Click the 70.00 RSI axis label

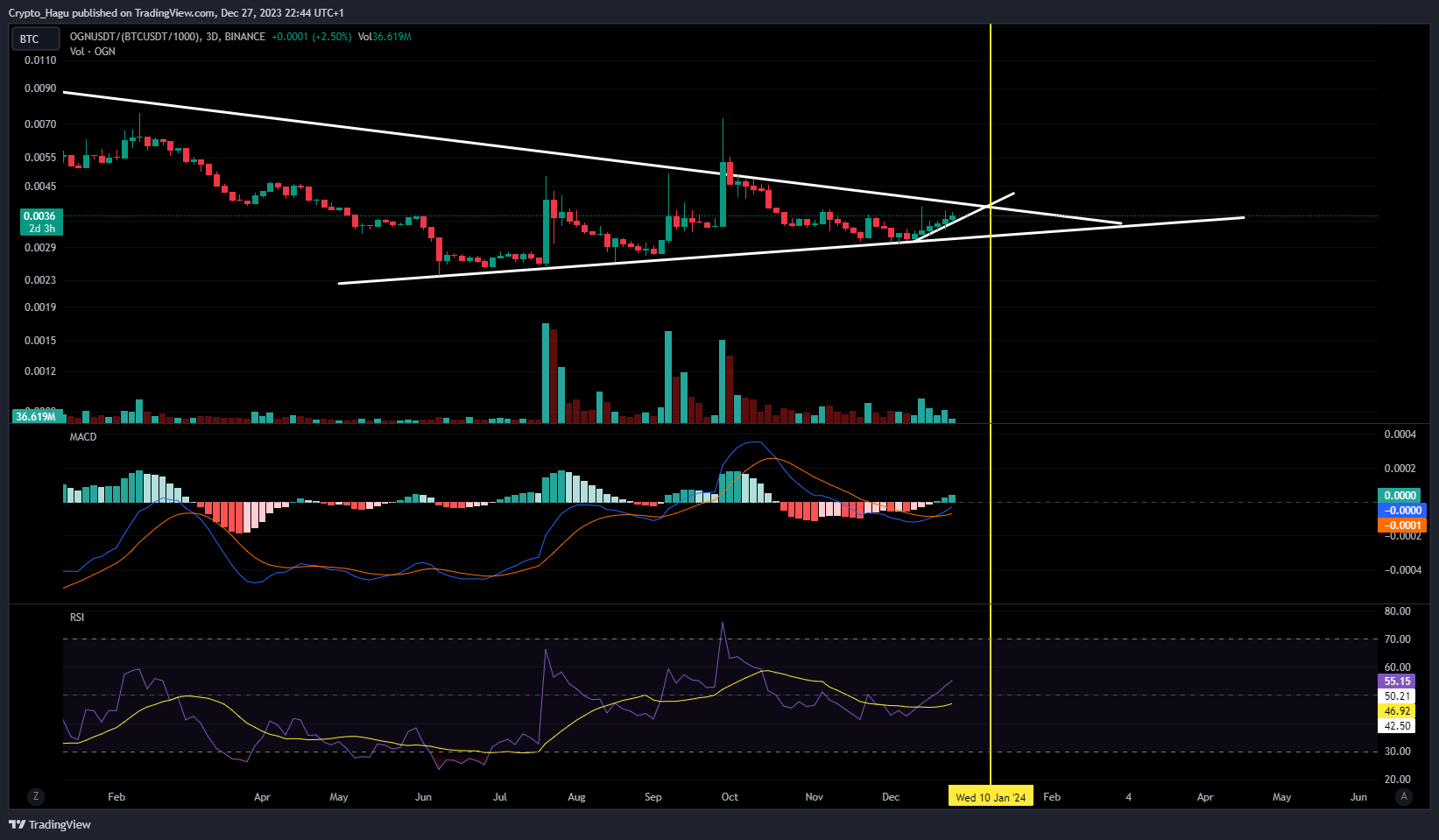tap(1398, 639)
